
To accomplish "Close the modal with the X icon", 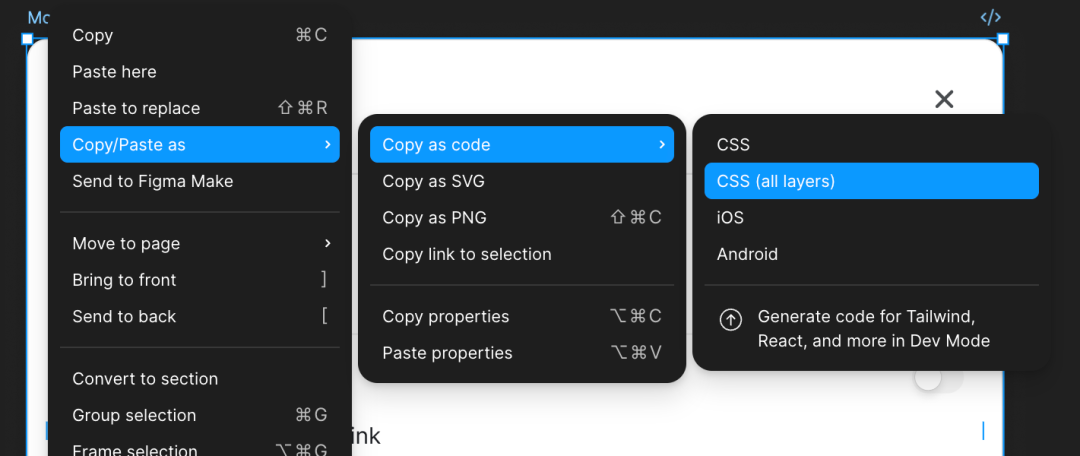I will 944,99.
